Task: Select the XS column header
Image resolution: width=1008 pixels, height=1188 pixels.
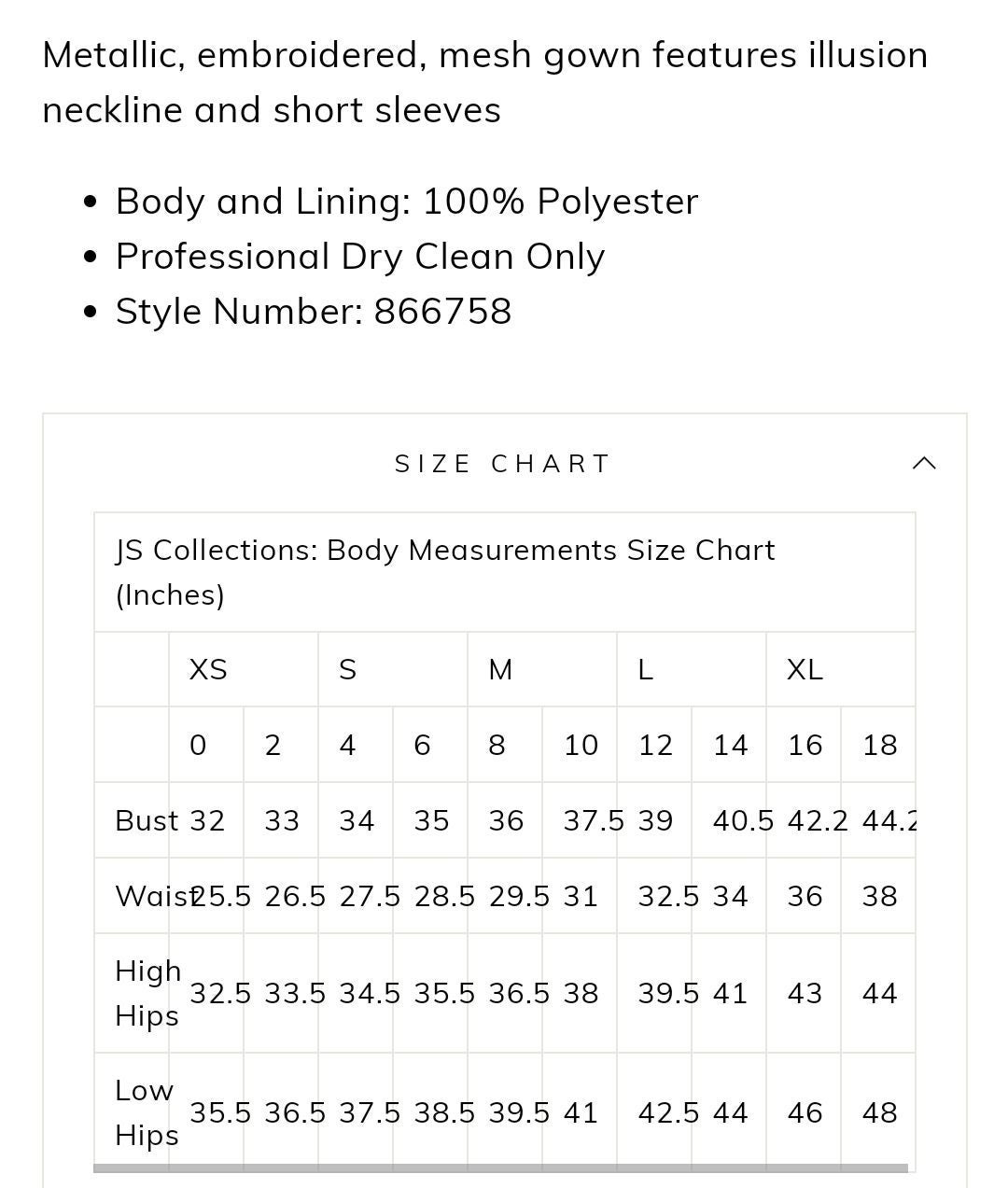Action: pyautogui.click(x=208, y=669)
